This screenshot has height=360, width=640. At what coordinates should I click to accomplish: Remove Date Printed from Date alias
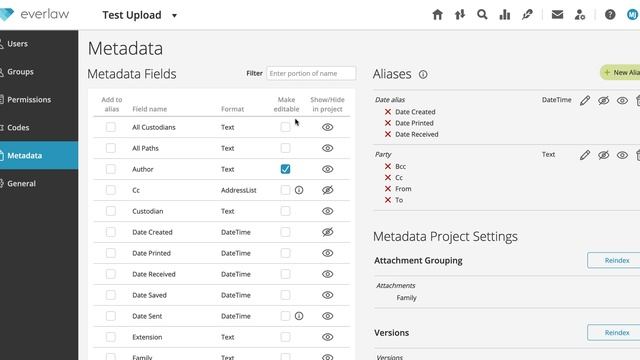tap(388, 123)
